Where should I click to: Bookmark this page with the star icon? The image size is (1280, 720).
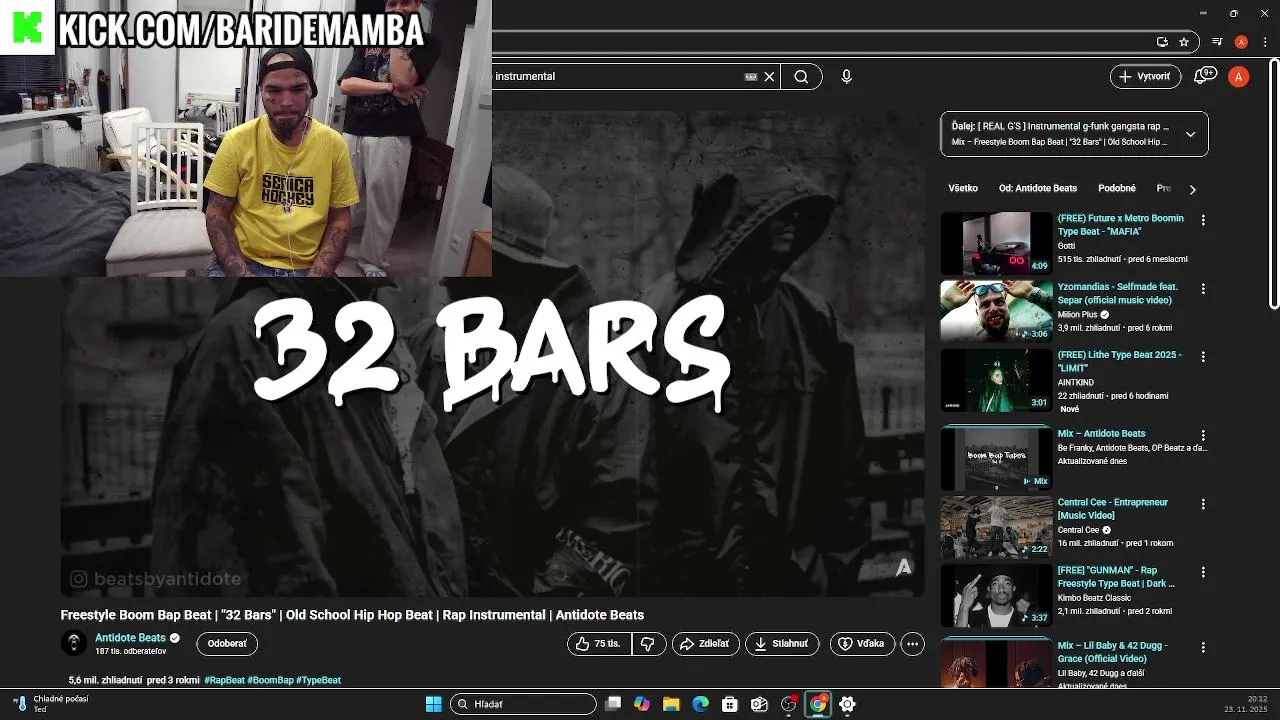[1184, 42]
